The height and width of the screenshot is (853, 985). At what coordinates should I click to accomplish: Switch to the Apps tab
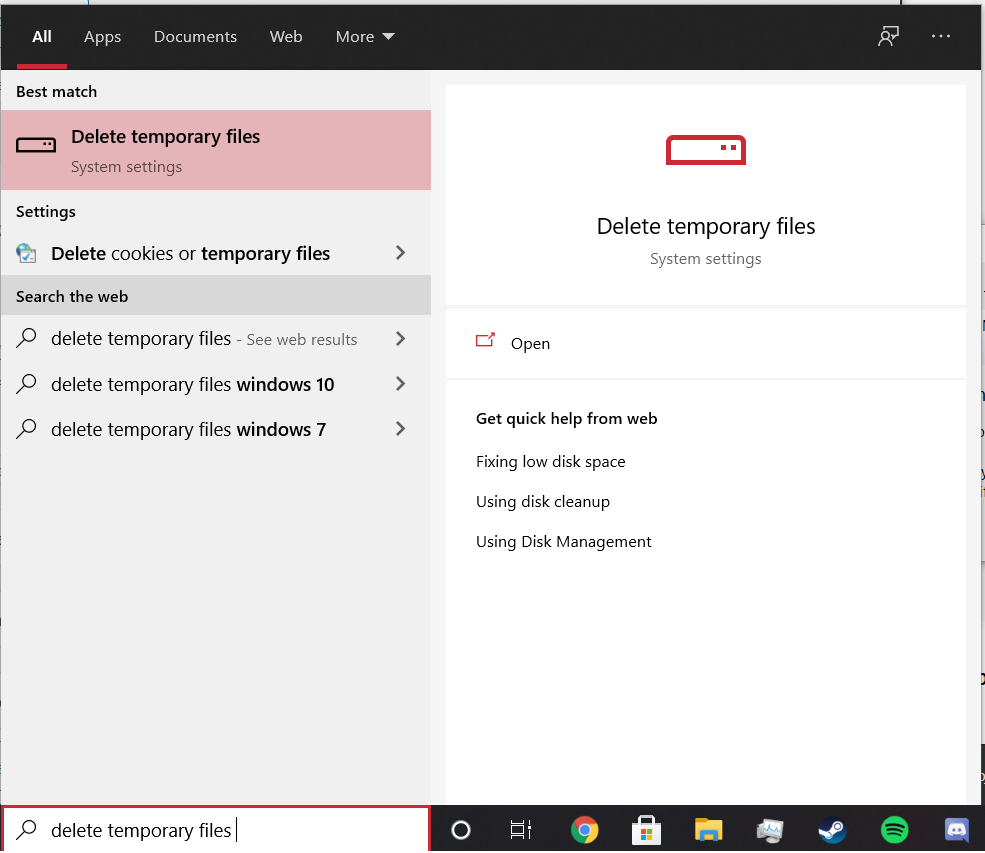tap(102, 36)
